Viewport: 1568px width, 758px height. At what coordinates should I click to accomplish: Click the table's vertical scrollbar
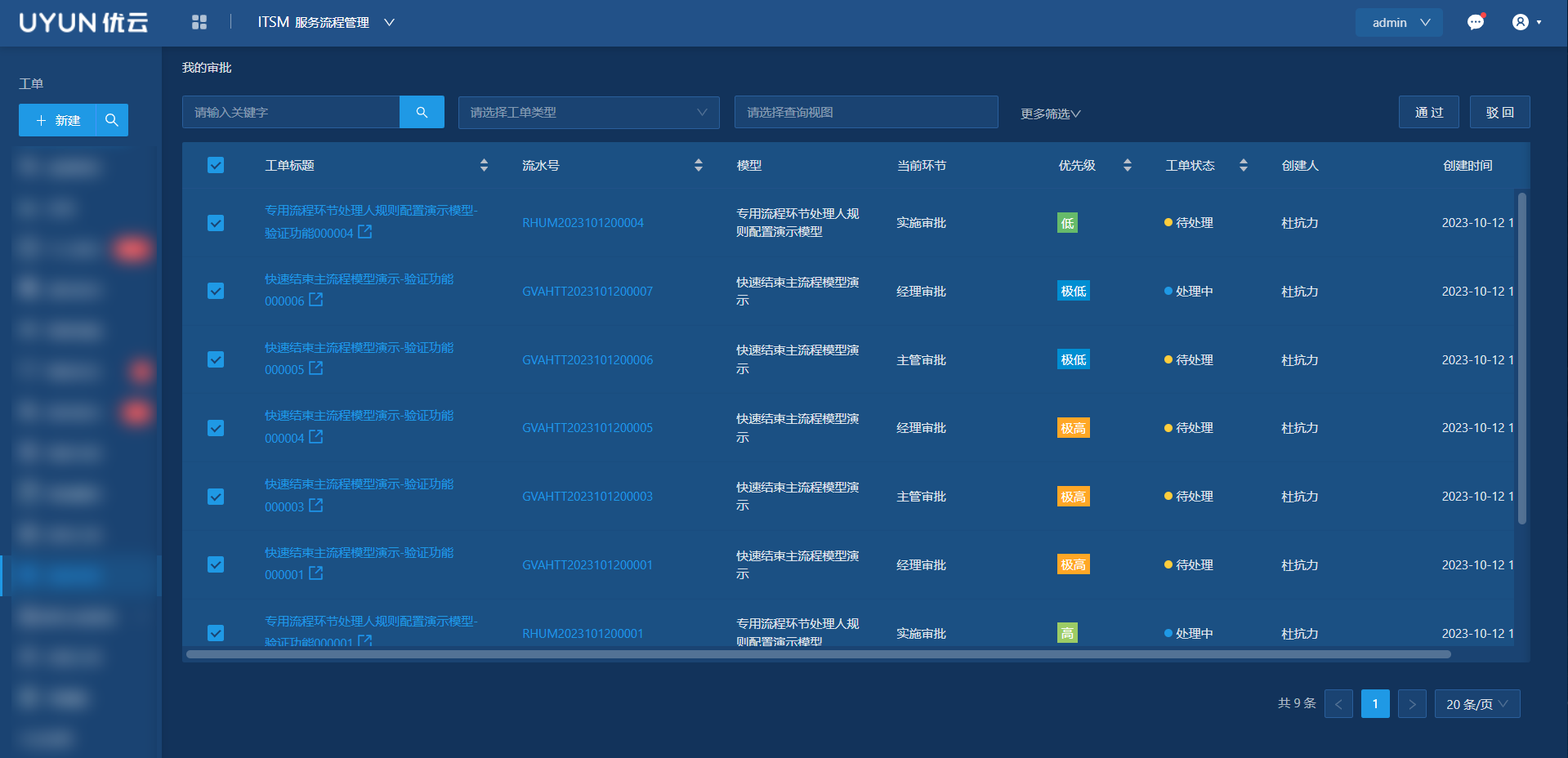(x=1521, y=358)
